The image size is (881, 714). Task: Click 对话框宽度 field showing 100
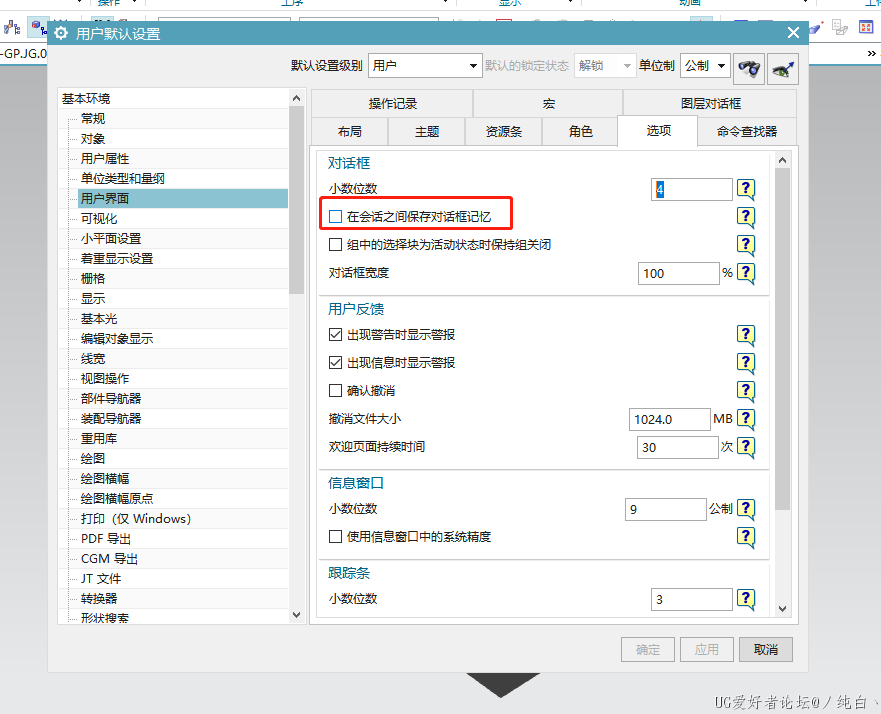(x=679, y=274)
